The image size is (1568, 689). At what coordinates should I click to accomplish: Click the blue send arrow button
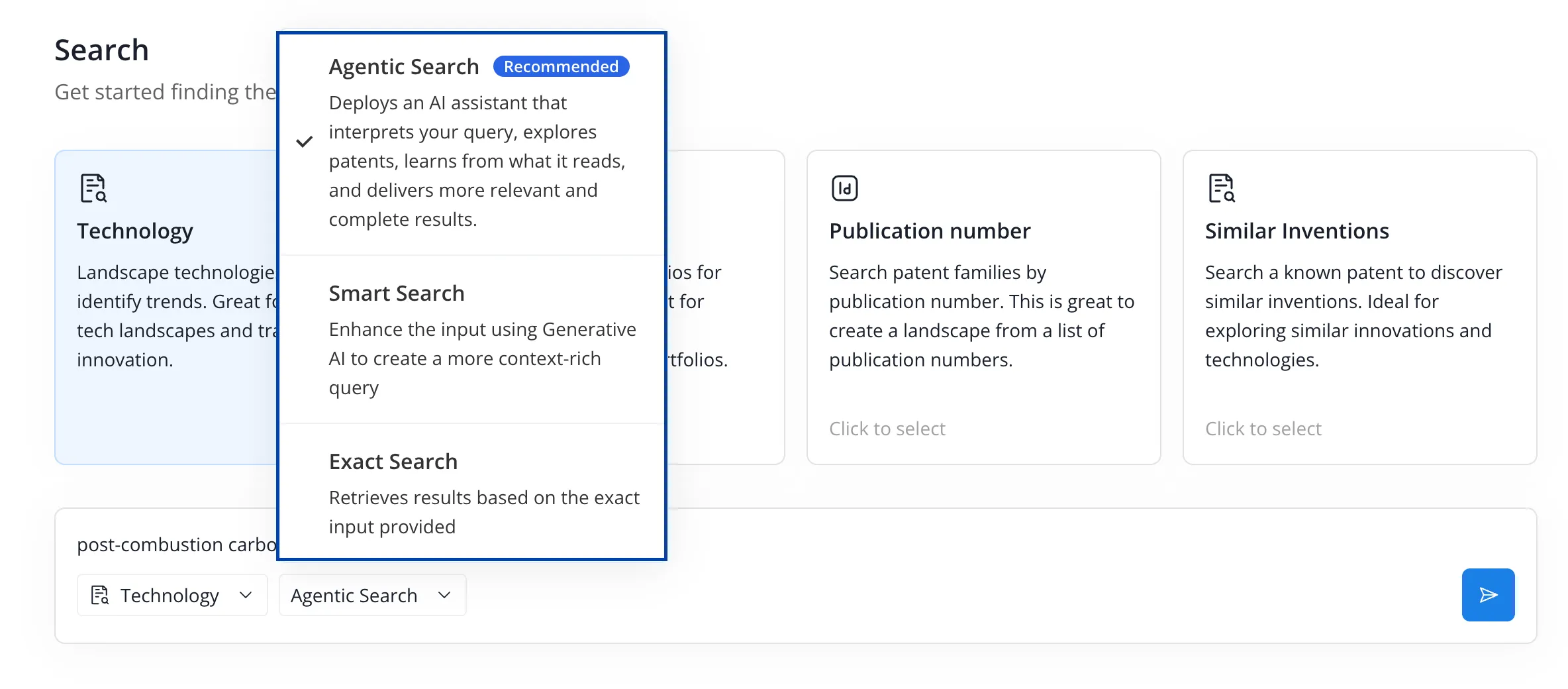(1488, 594)
